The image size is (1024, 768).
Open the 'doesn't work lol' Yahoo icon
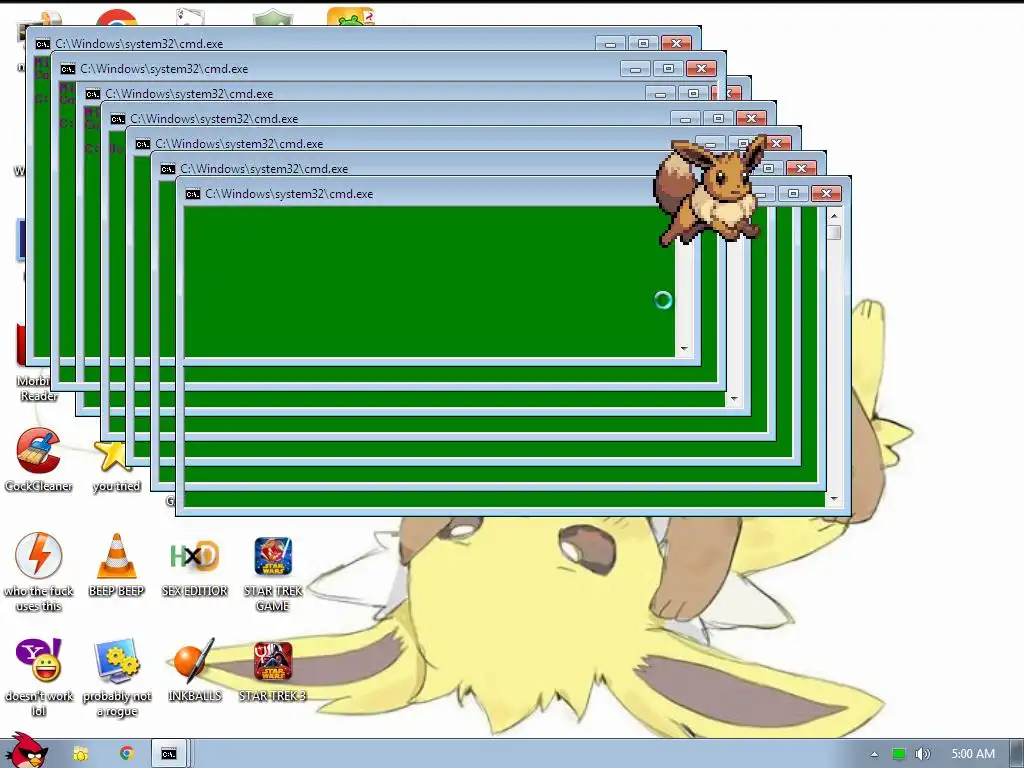coord(39,677)
